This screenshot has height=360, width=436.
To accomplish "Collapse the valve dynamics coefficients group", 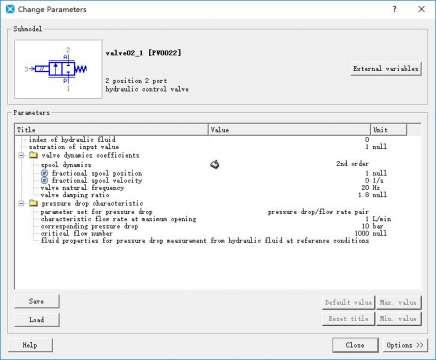I will [x=21, y=156].
